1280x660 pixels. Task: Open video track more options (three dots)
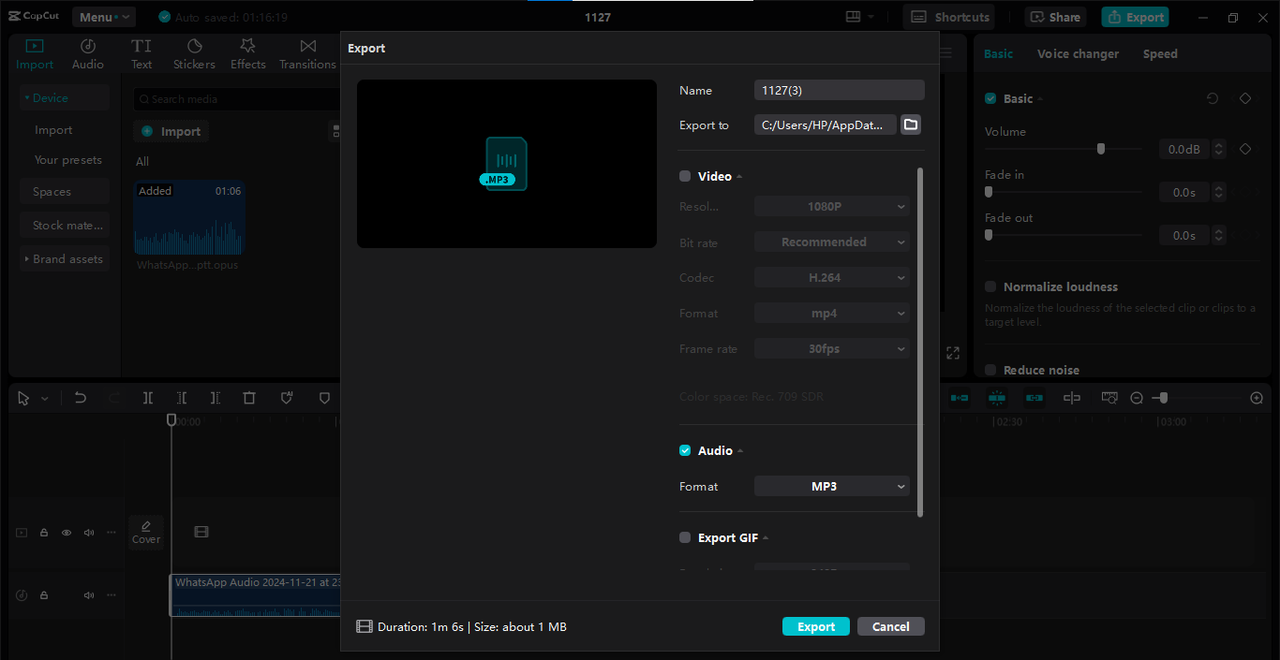[111, 533]
